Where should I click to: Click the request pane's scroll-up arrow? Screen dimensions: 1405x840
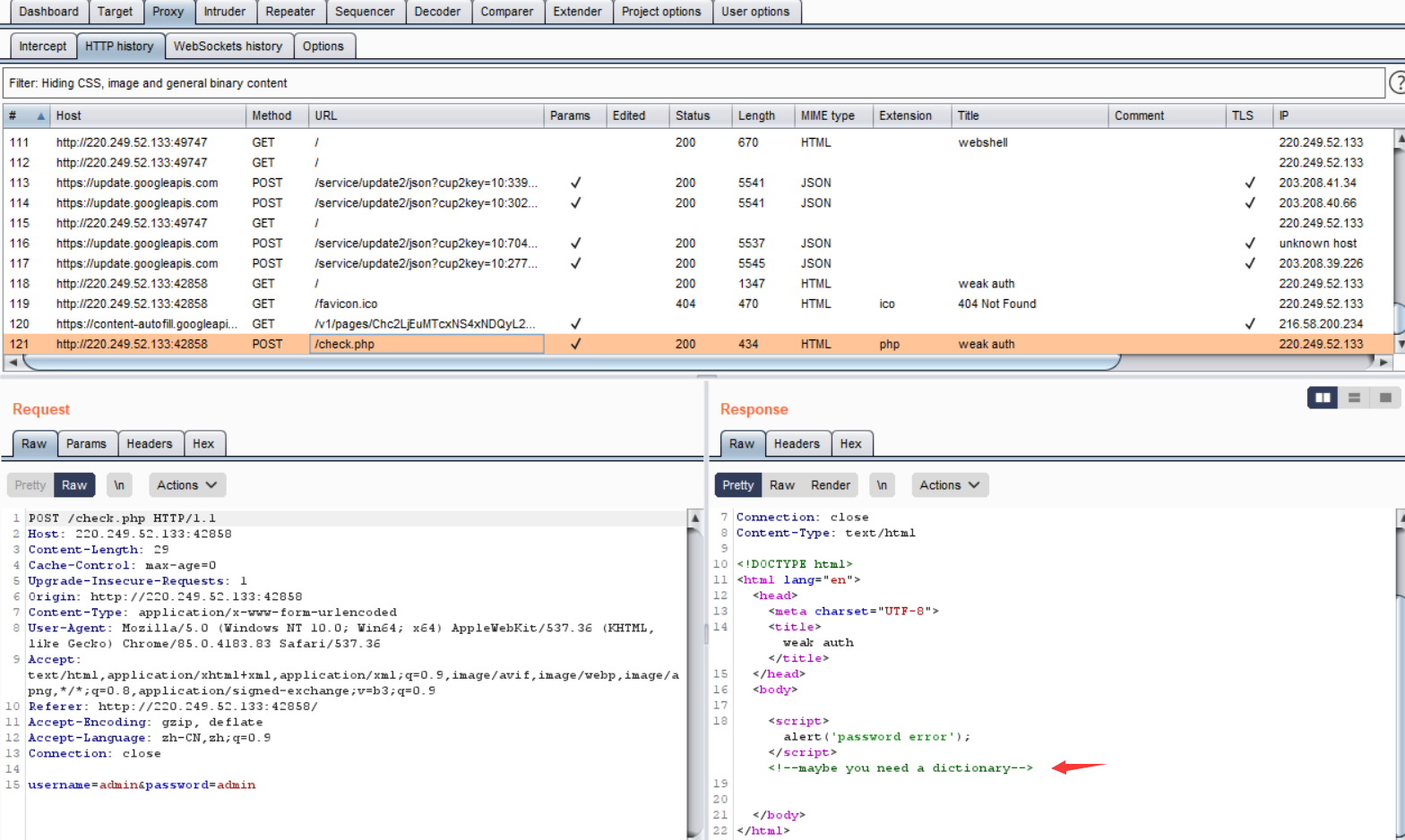point(694,519)
